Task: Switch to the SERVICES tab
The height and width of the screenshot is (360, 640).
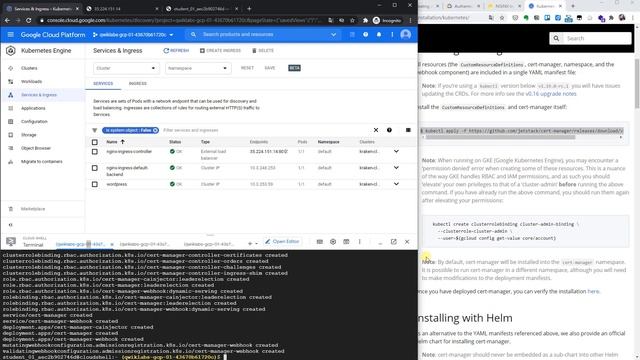Action: 103,84
